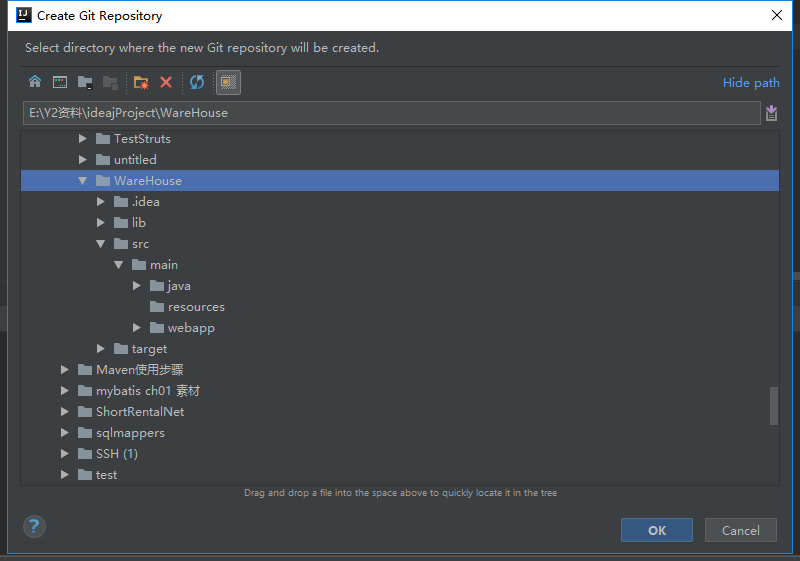The image size is (800, 561).
Task: Expand the java folder
Action: point(137,286)
